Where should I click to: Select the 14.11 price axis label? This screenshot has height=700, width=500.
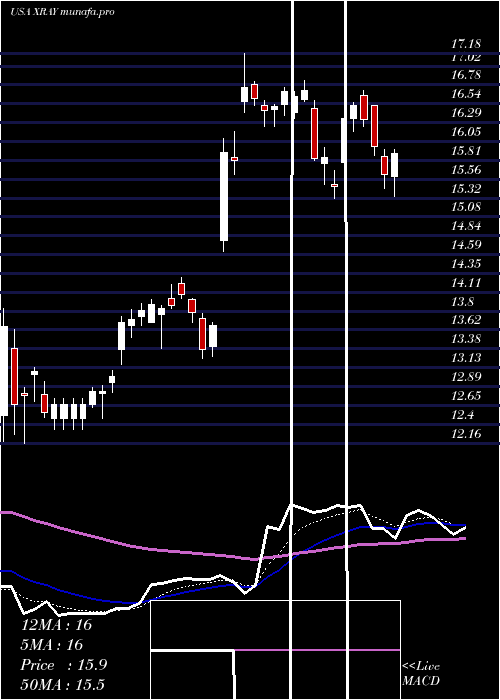click(x=466, y=282)
